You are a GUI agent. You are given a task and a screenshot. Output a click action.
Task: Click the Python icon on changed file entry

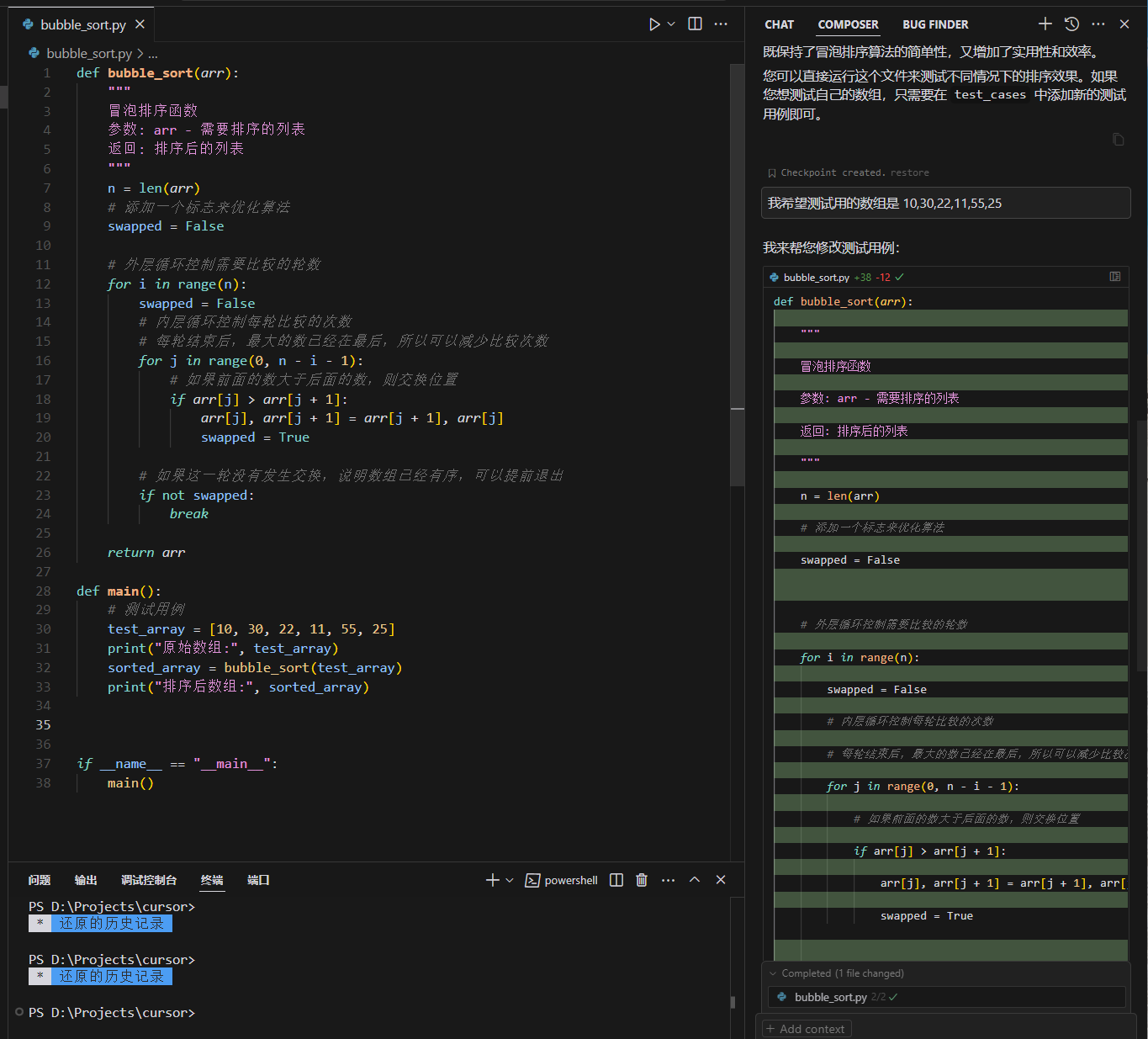click(x=782, y=997)
